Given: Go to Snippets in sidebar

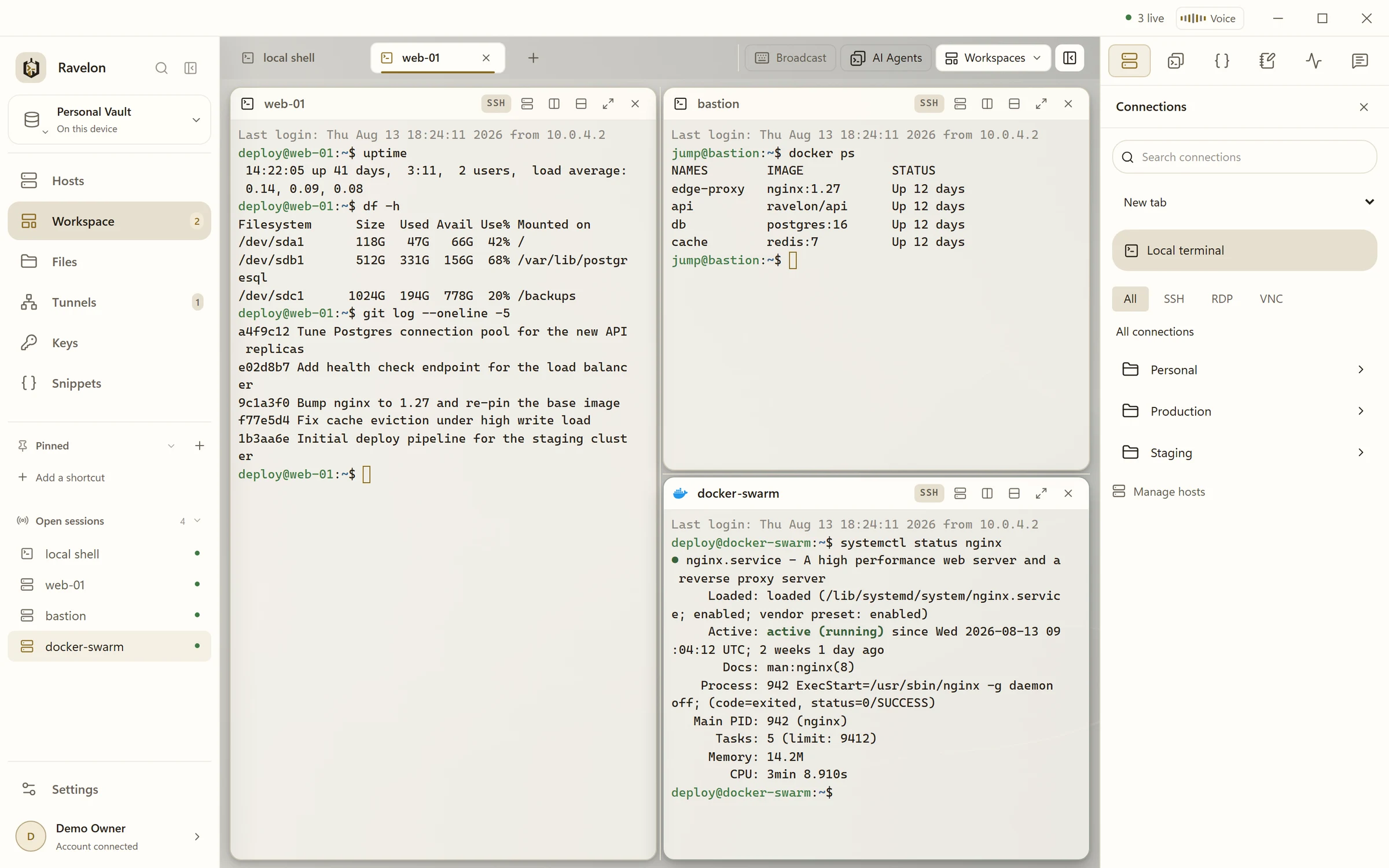Looking at the screenshot, I should coord(109,383).
